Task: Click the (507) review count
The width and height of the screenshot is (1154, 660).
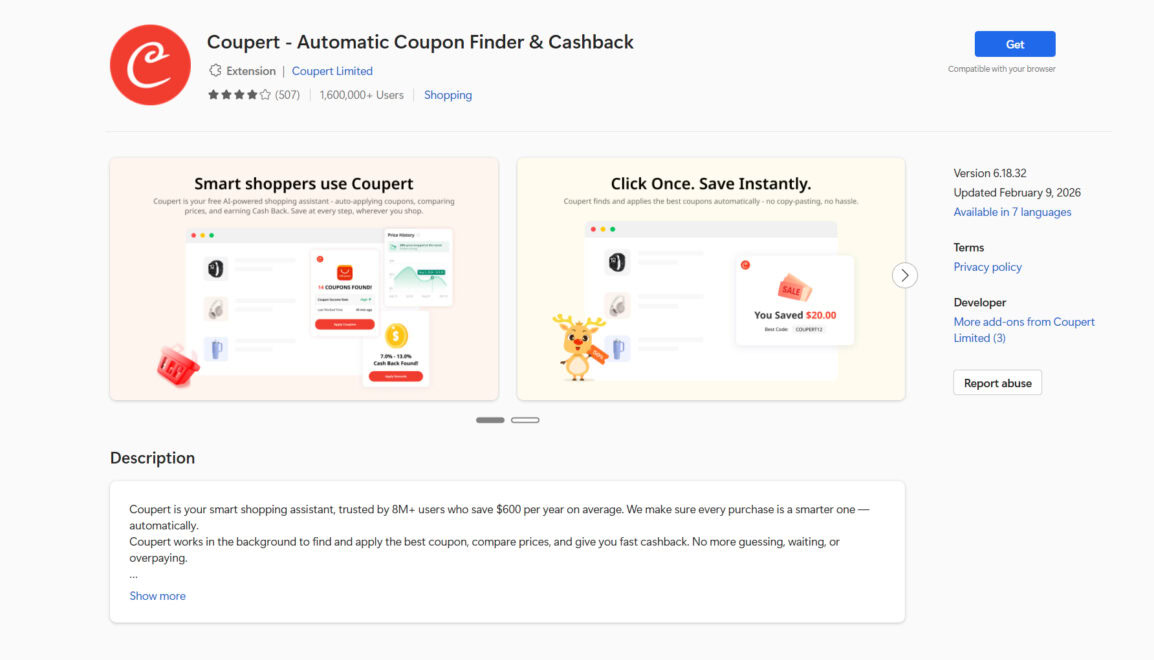Action: click(287, 95)
